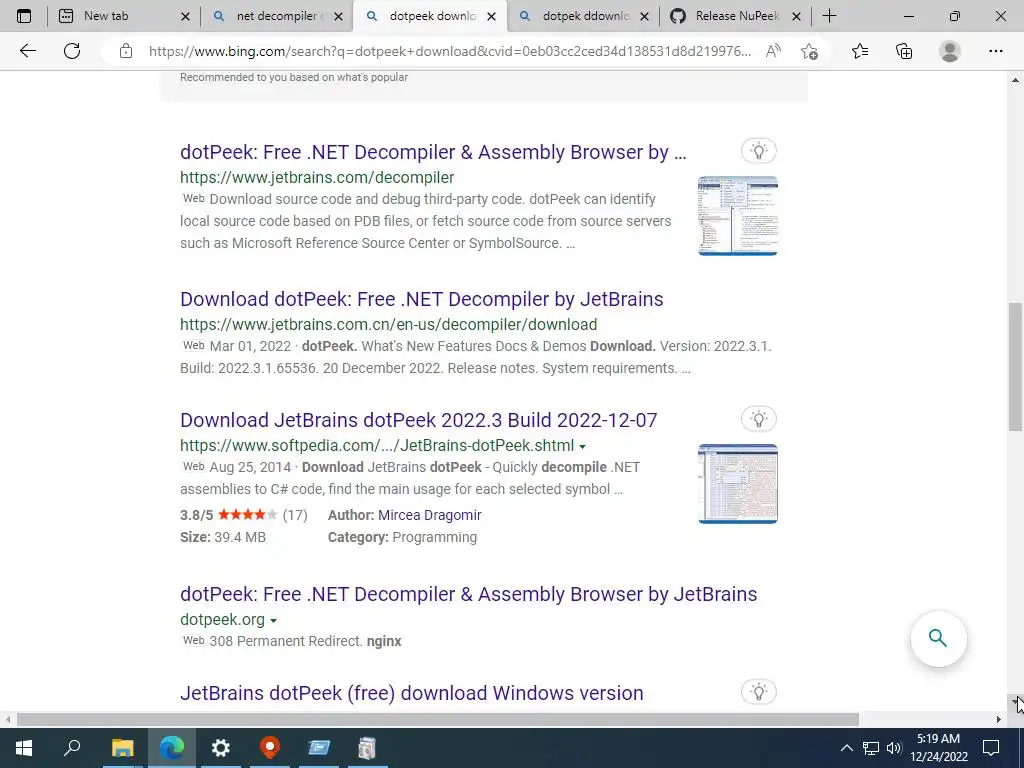Click the vertical scrollbar up arrow
Viewport: 1024px width, 768px height.
coord(1015,80)
